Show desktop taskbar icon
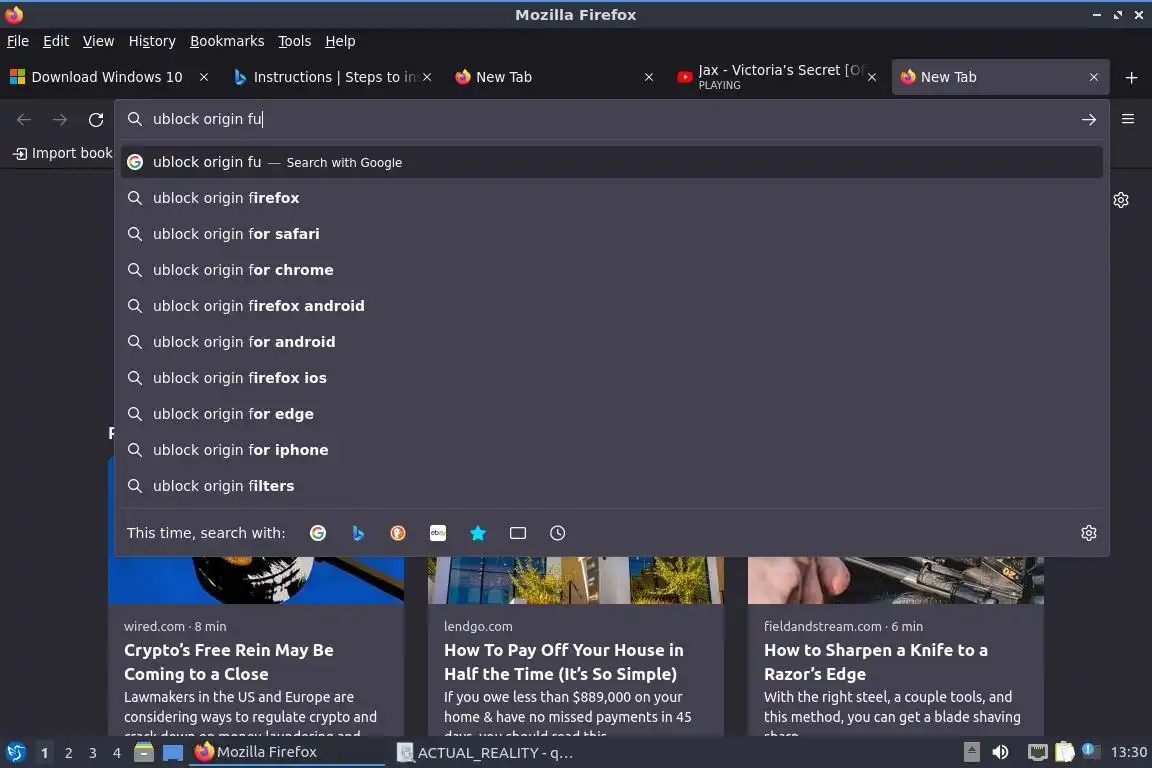 point(173,753)
